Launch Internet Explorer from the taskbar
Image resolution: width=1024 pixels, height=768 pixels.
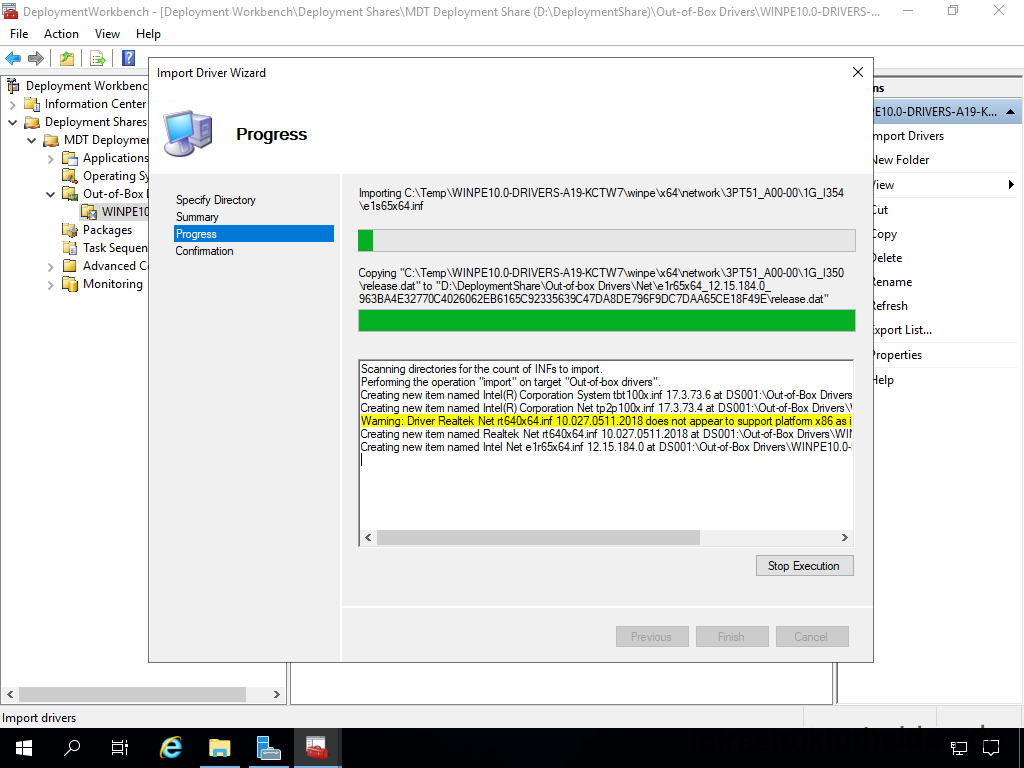click(171, 748)
